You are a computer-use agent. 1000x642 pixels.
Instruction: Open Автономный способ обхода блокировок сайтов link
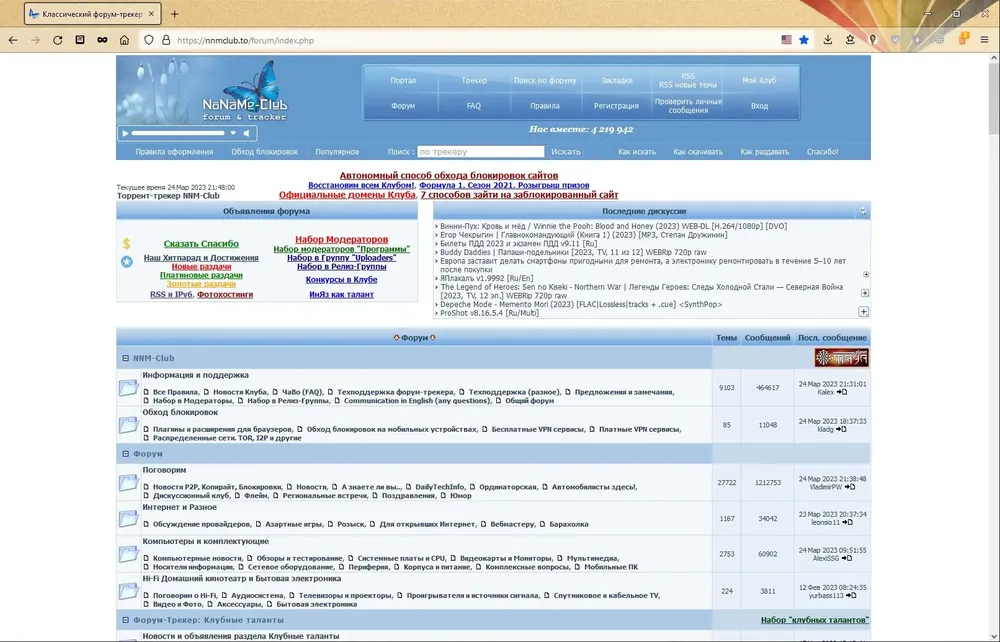tap(448, 175)
